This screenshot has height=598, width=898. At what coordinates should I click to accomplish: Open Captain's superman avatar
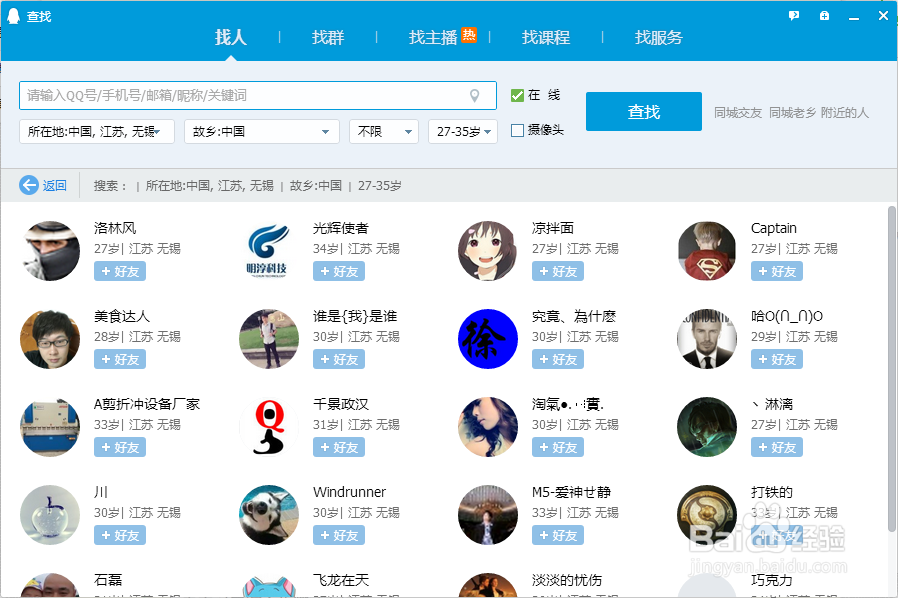(x=707, y=251)
